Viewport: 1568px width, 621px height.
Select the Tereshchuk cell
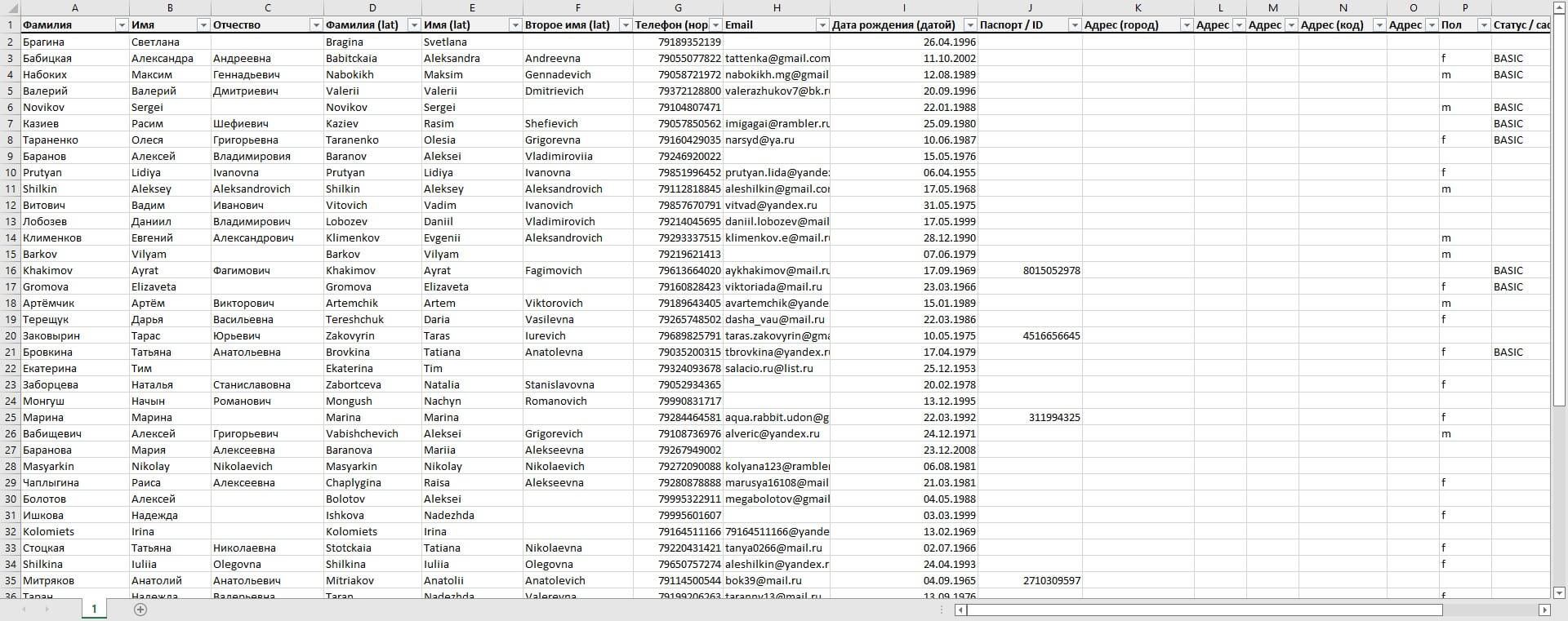click(372, 319)
